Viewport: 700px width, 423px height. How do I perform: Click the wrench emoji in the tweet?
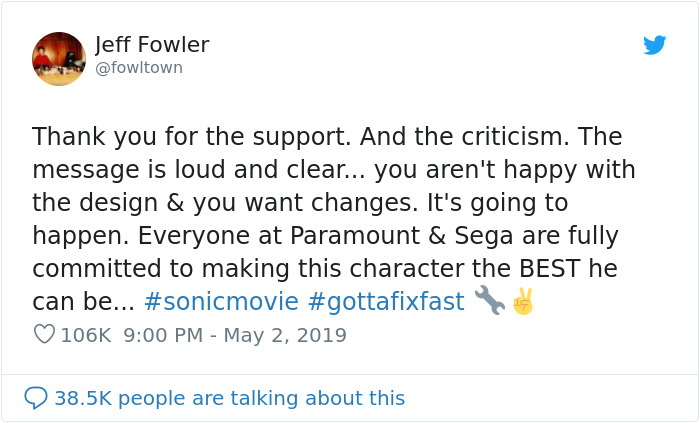489,300
